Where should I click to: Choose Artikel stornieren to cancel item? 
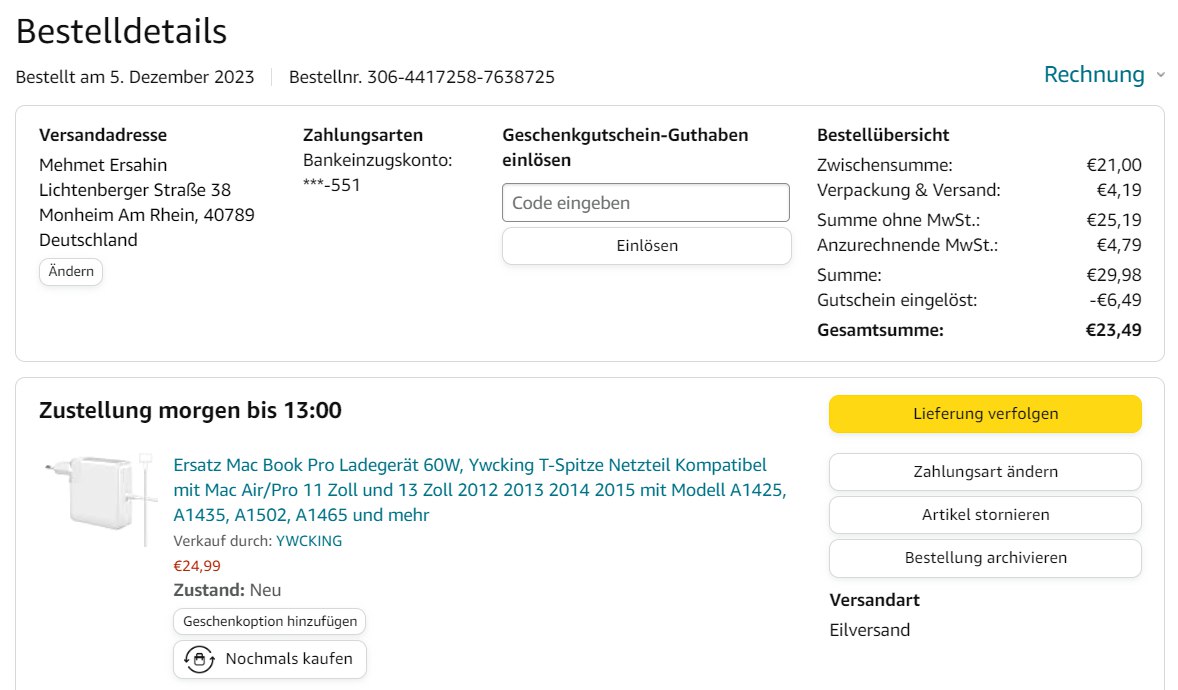[985, 515]
